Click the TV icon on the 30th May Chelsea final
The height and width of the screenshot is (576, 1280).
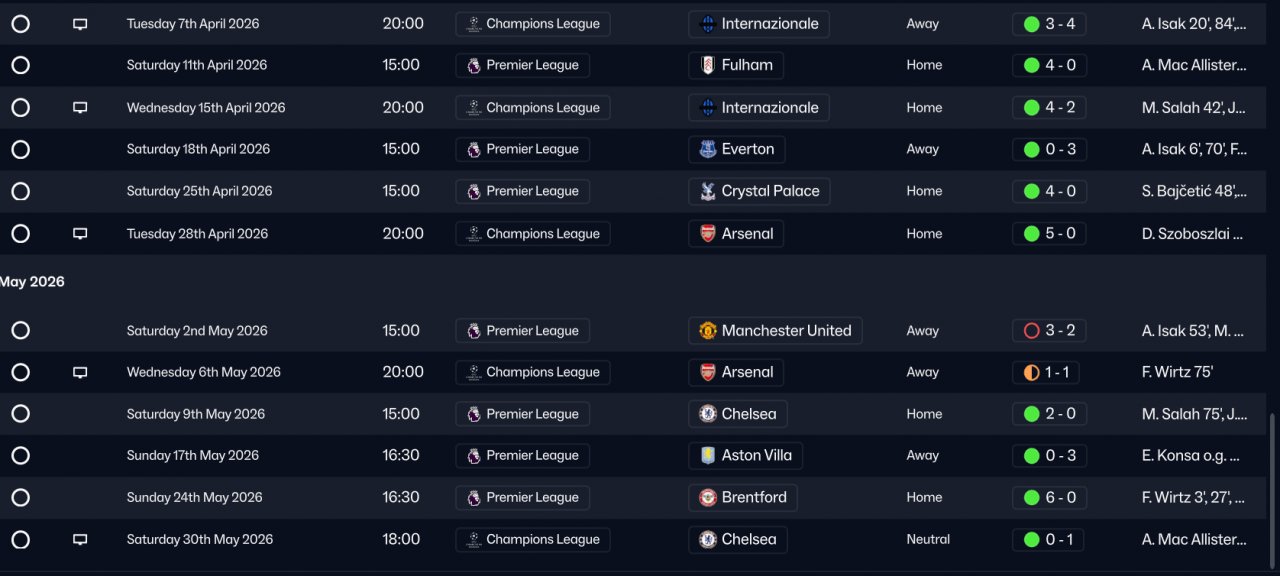click(x=80, y=540)
